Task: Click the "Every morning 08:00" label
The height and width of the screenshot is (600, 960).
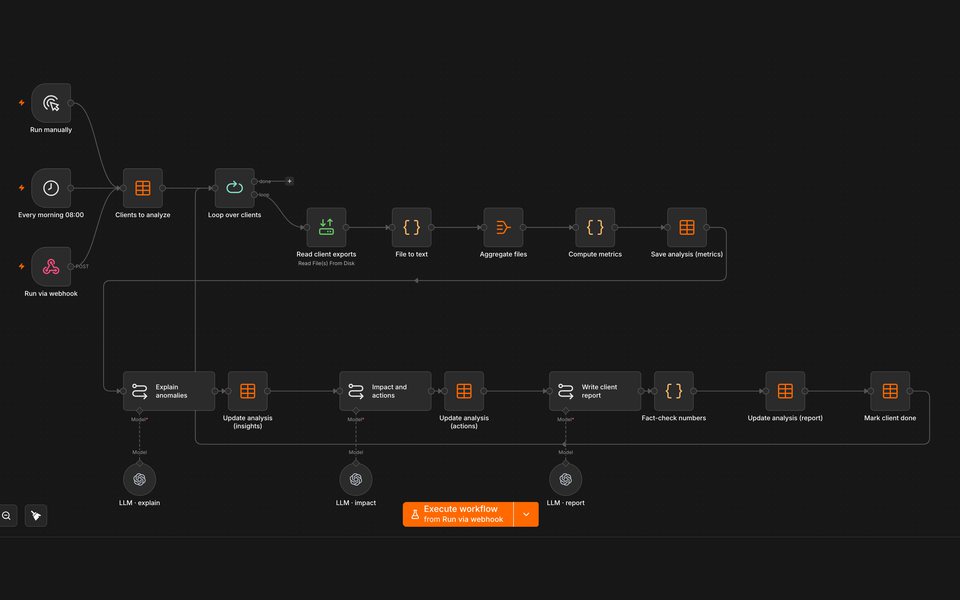Action: [x=51, y=215]
